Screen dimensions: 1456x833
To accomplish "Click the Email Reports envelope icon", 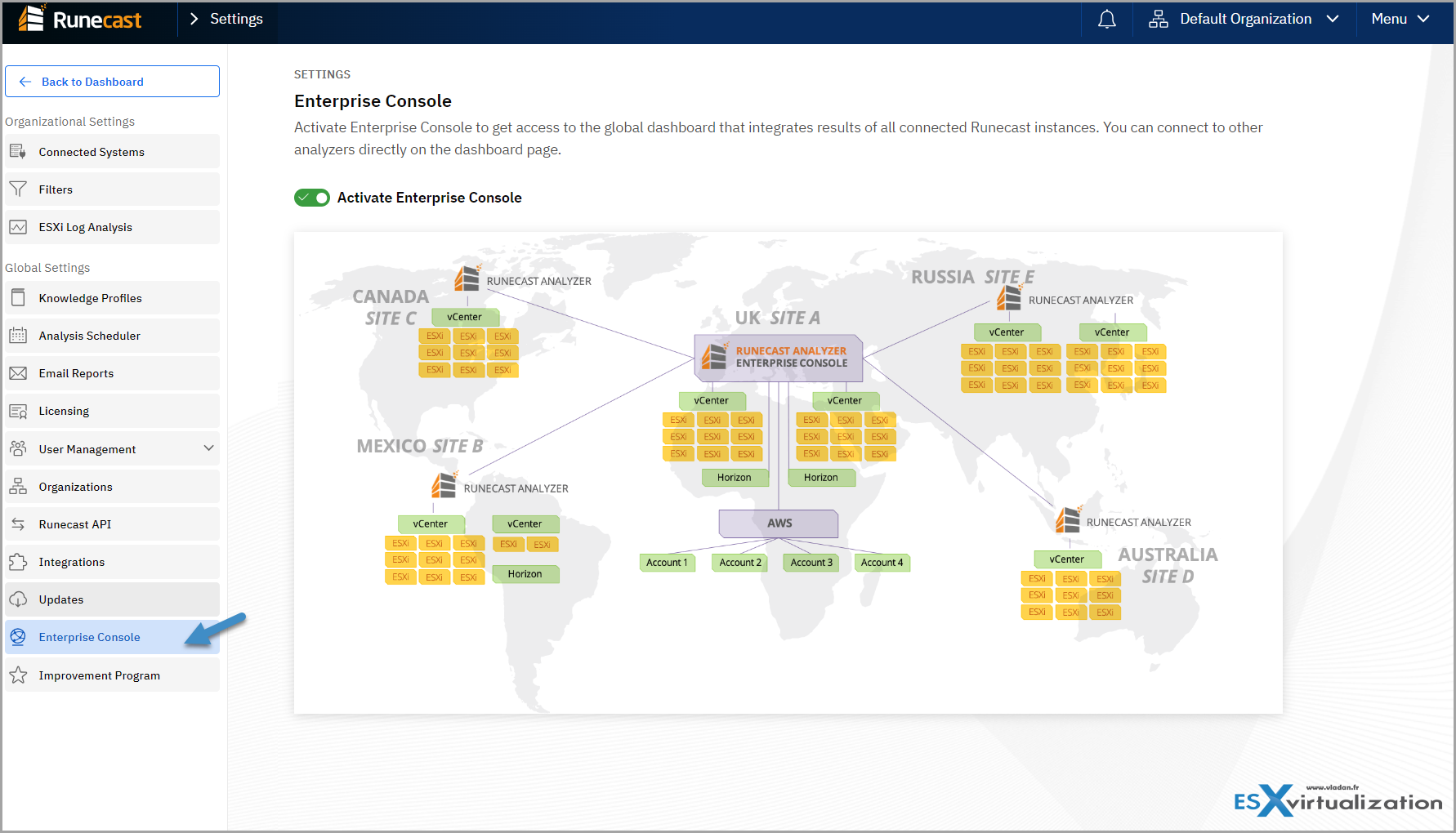I will (x=18, y=373).
